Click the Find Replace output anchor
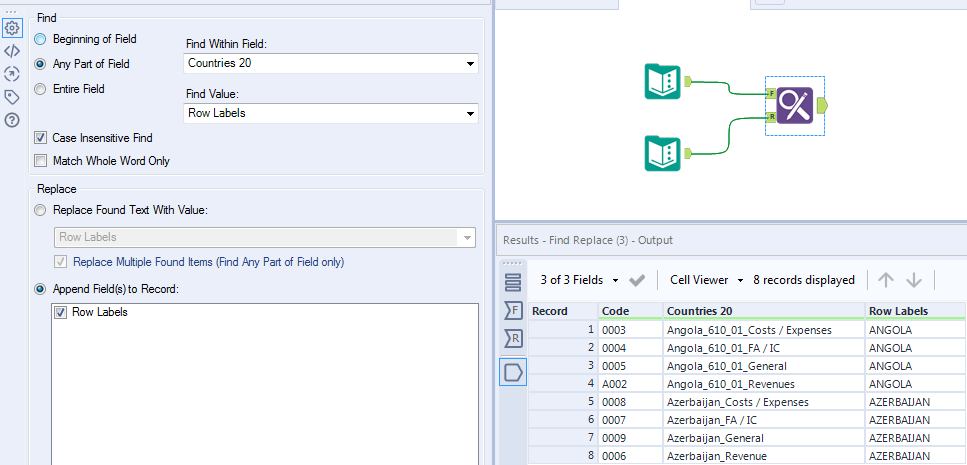The height and width of the screenshot is (465, 967). pos(822,105)
